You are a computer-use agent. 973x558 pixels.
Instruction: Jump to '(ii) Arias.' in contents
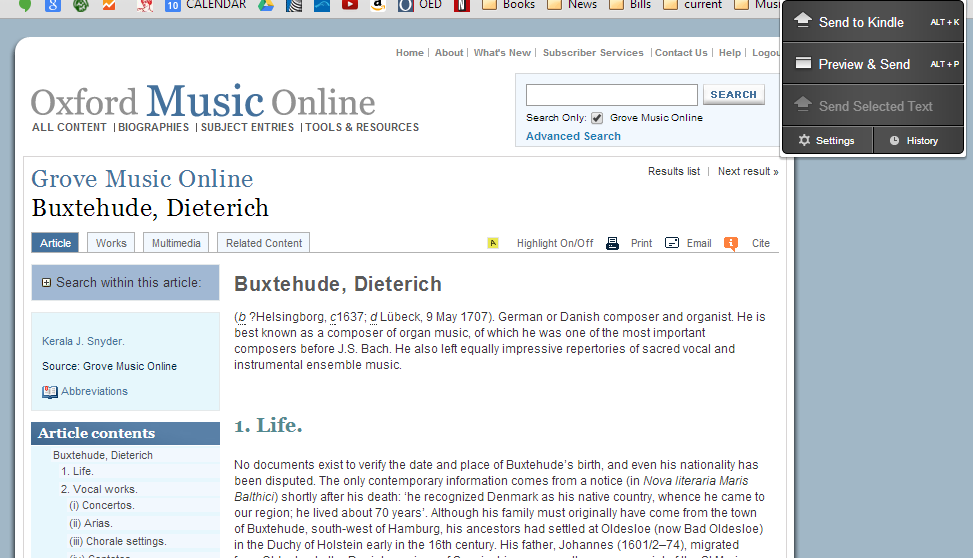pos(91,523)
